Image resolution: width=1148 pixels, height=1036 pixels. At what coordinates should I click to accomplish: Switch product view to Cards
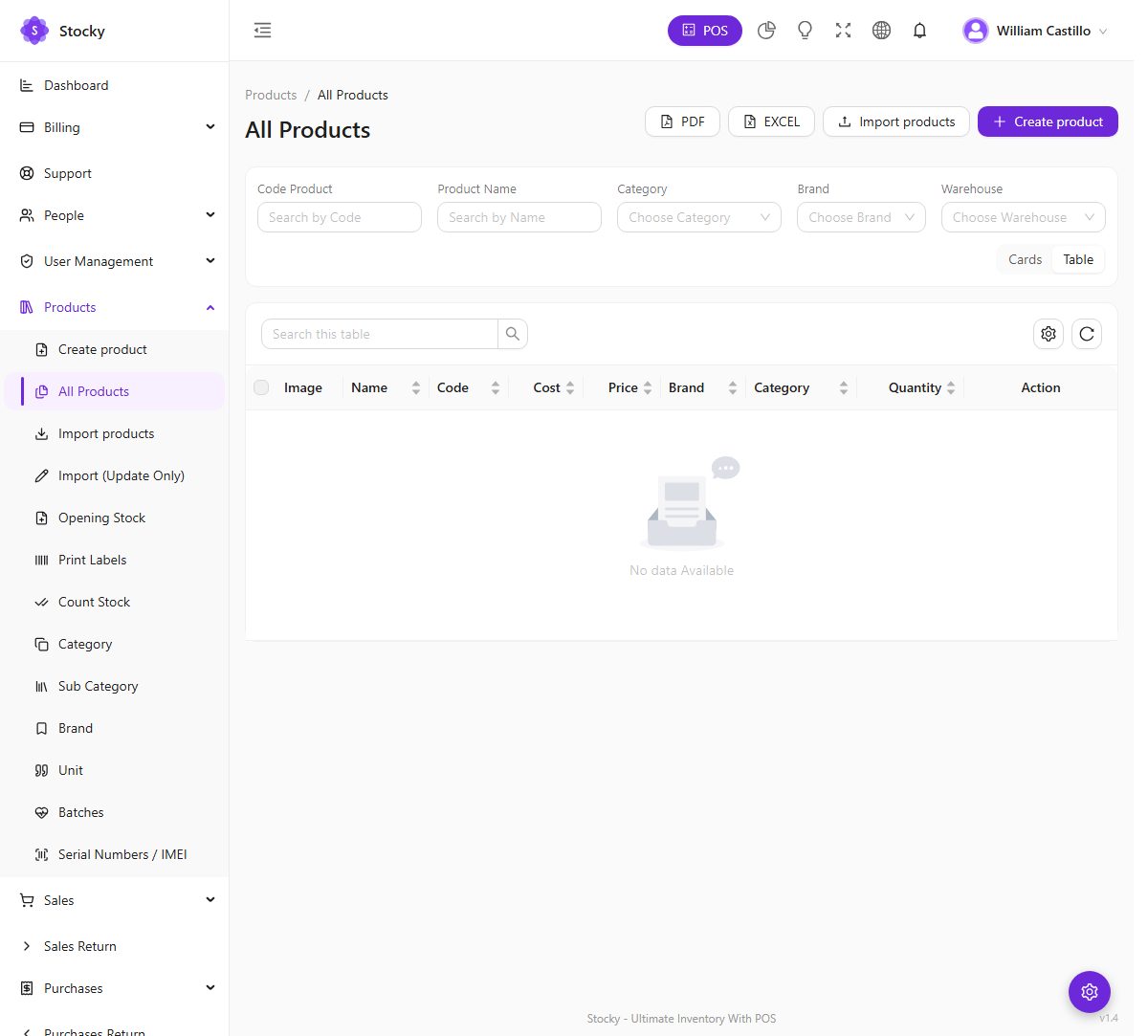click(x=1025, y=259)
